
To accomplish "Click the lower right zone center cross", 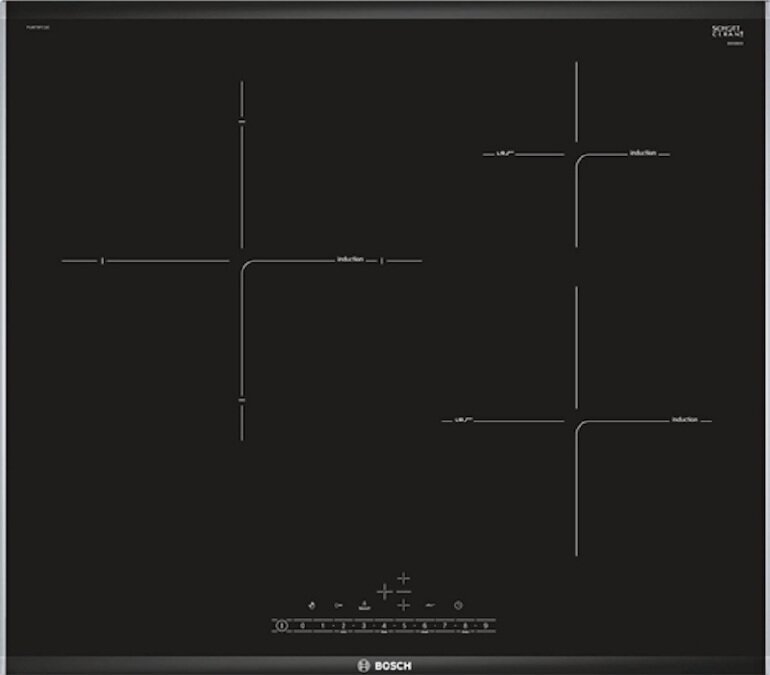I will point(576,421).
